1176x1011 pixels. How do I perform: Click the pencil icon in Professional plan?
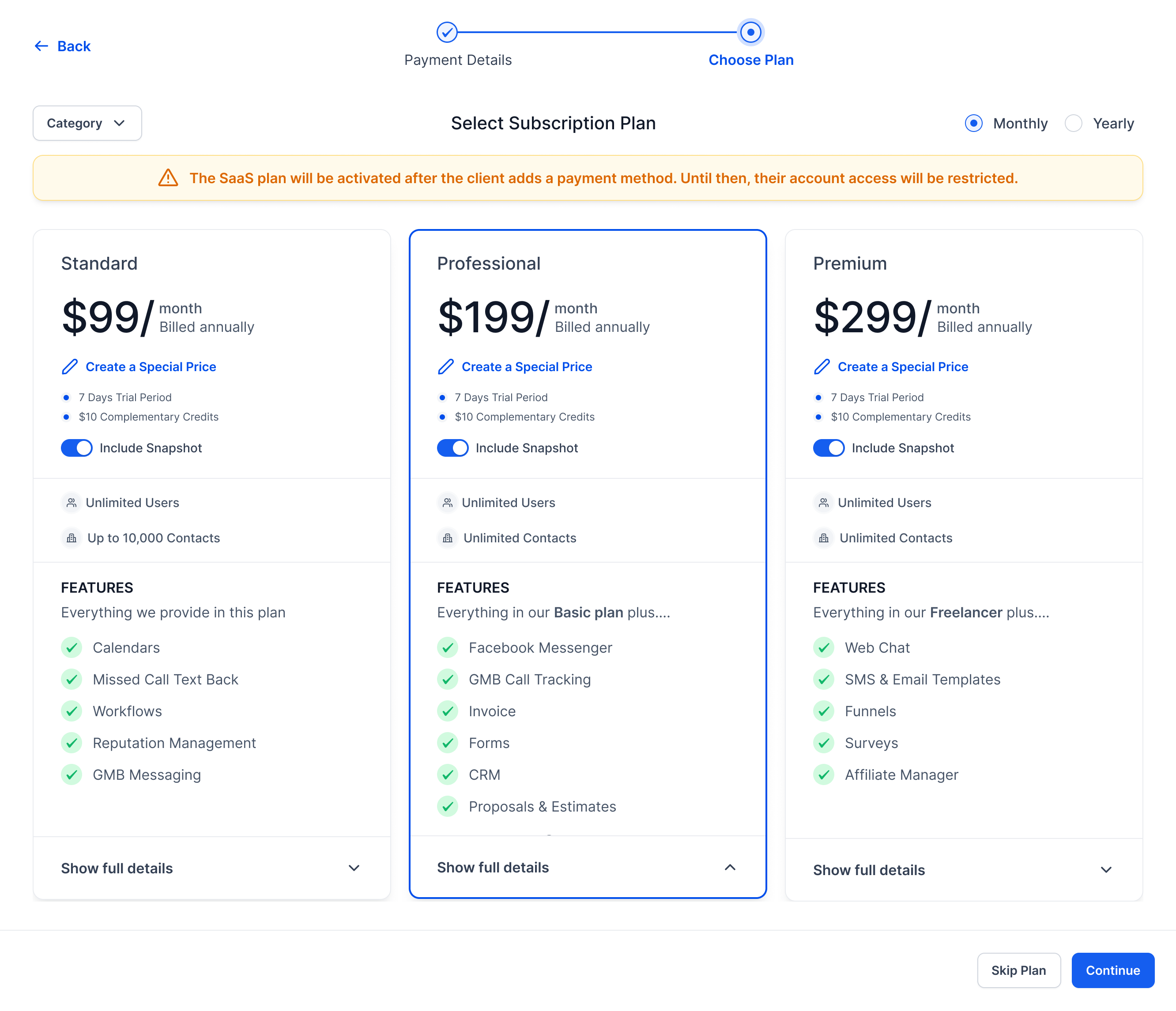click(445, 367)
